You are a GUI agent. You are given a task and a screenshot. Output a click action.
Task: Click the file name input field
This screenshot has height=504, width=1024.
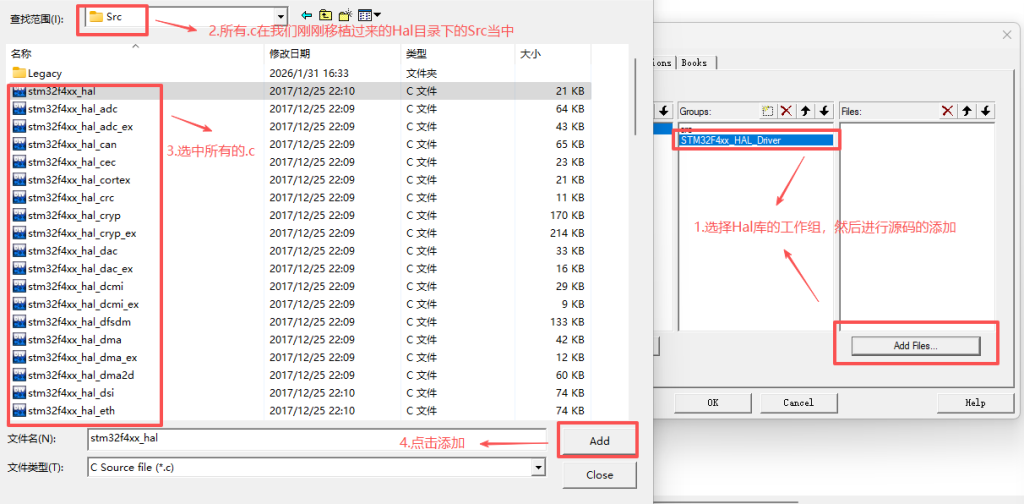point(315,438)
